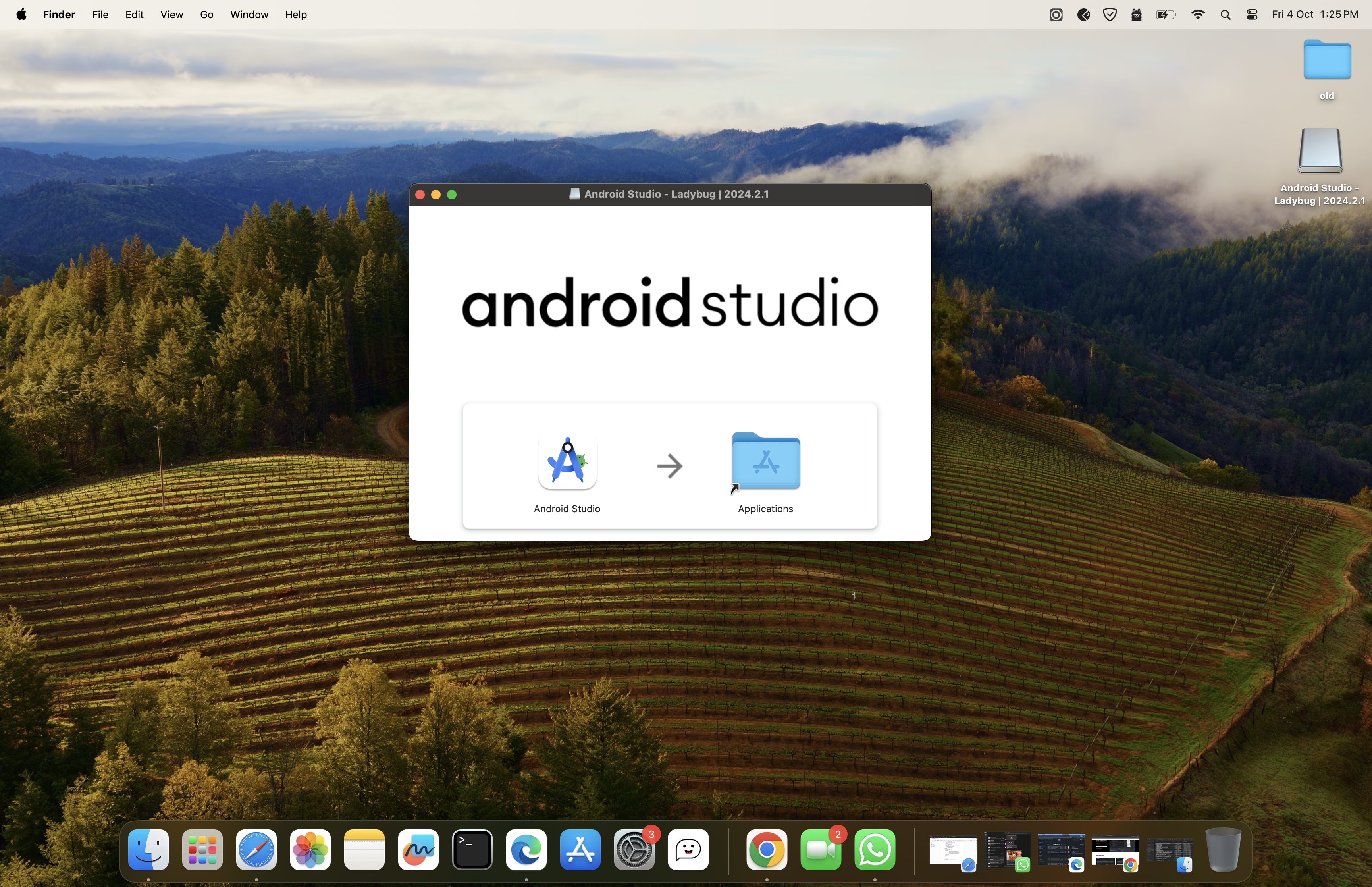1372x887 pixels.
Task: Minimize the installer window with the yellow button
Action: [436, 195]
